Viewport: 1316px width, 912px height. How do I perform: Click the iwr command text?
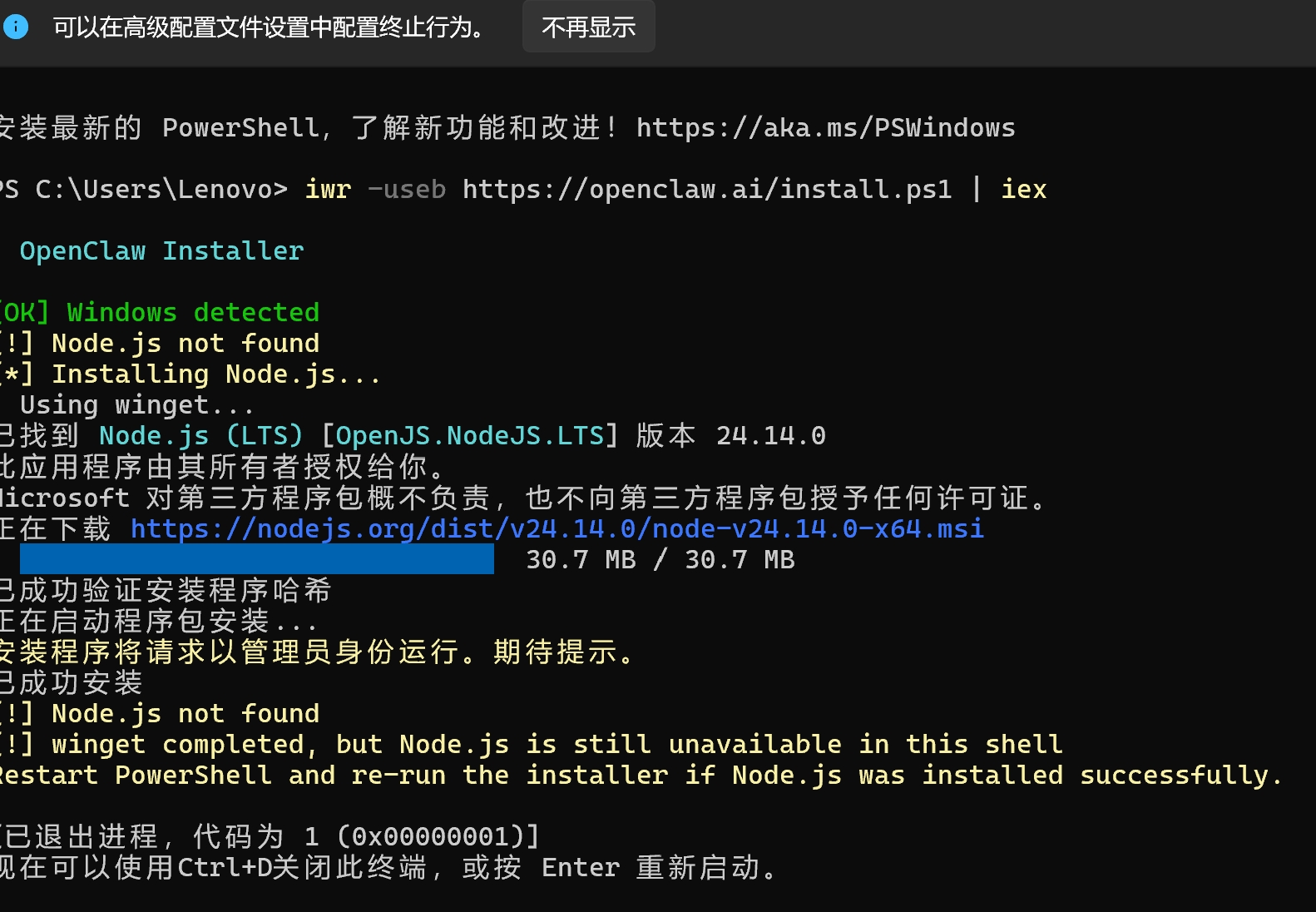(328, 190)
